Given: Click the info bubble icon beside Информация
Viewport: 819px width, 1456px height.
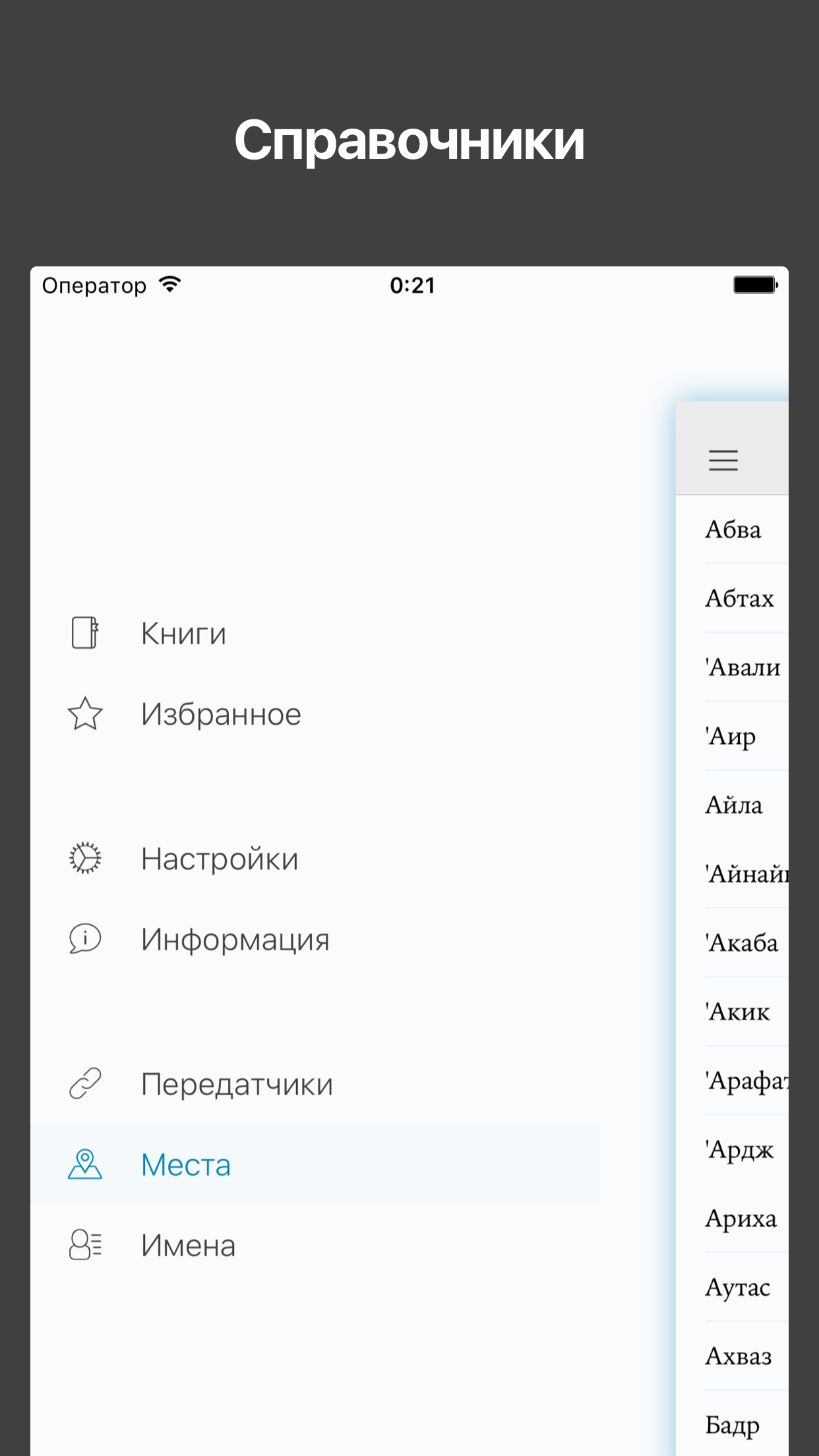Looking at the screenshot, I should tap(84, 939).
